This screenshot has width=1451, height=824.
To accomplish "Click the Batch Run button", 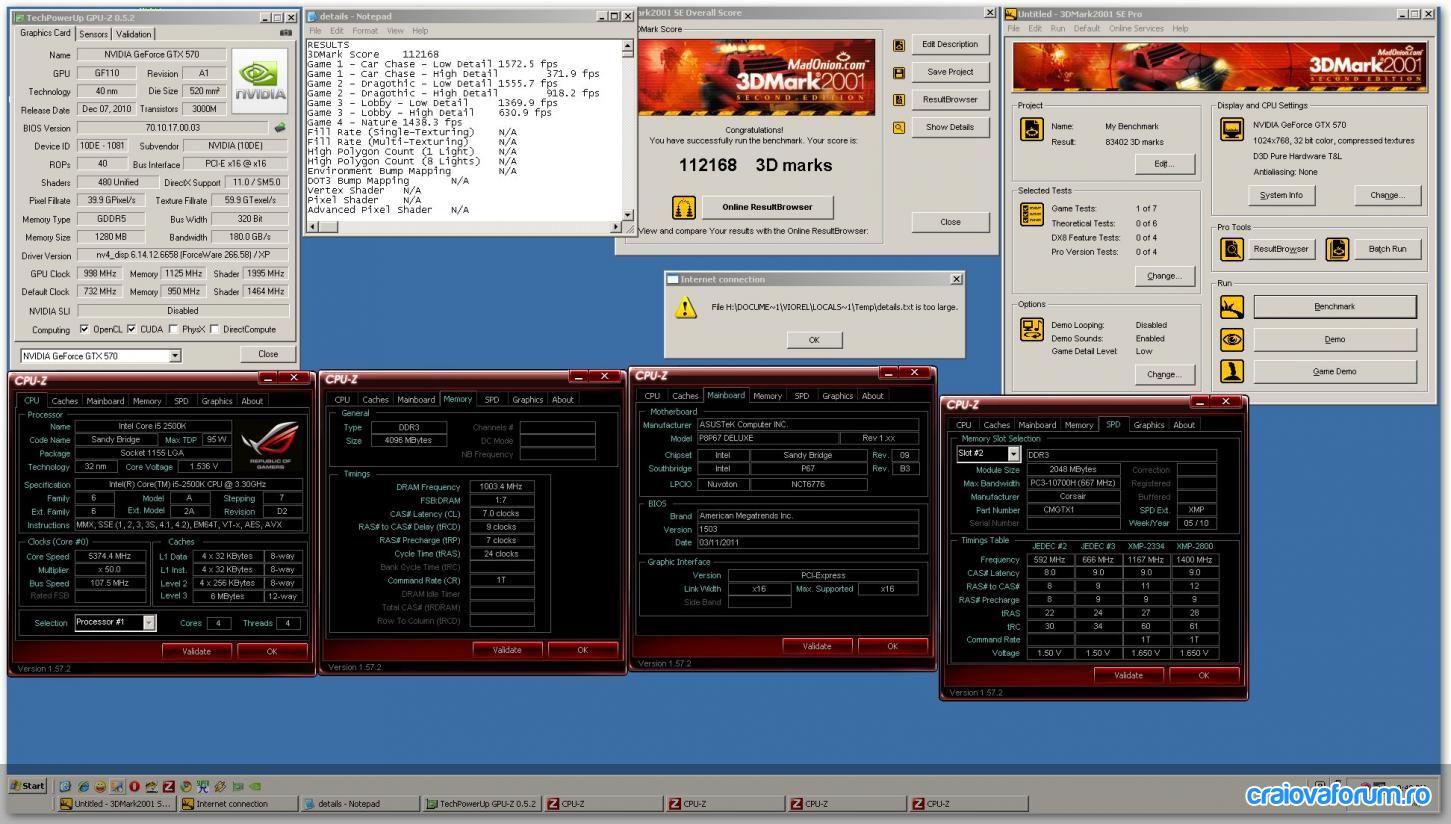I will point(1387,249).
